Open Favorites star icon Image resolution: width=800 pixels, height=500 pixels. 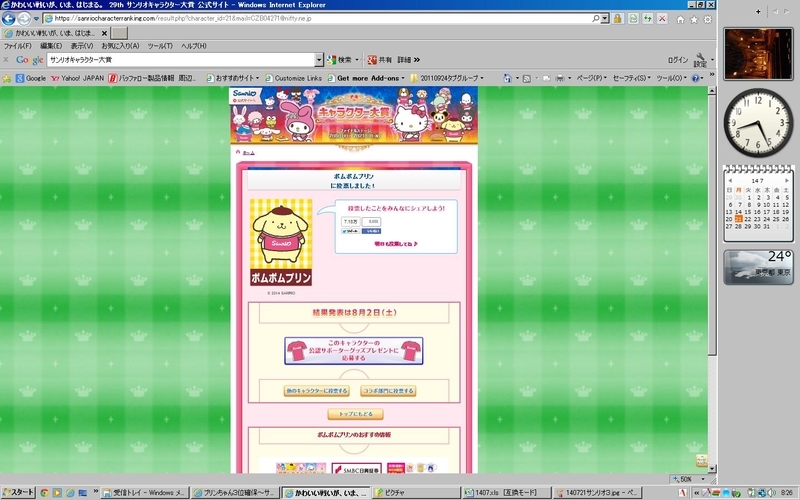click(694, 19)
